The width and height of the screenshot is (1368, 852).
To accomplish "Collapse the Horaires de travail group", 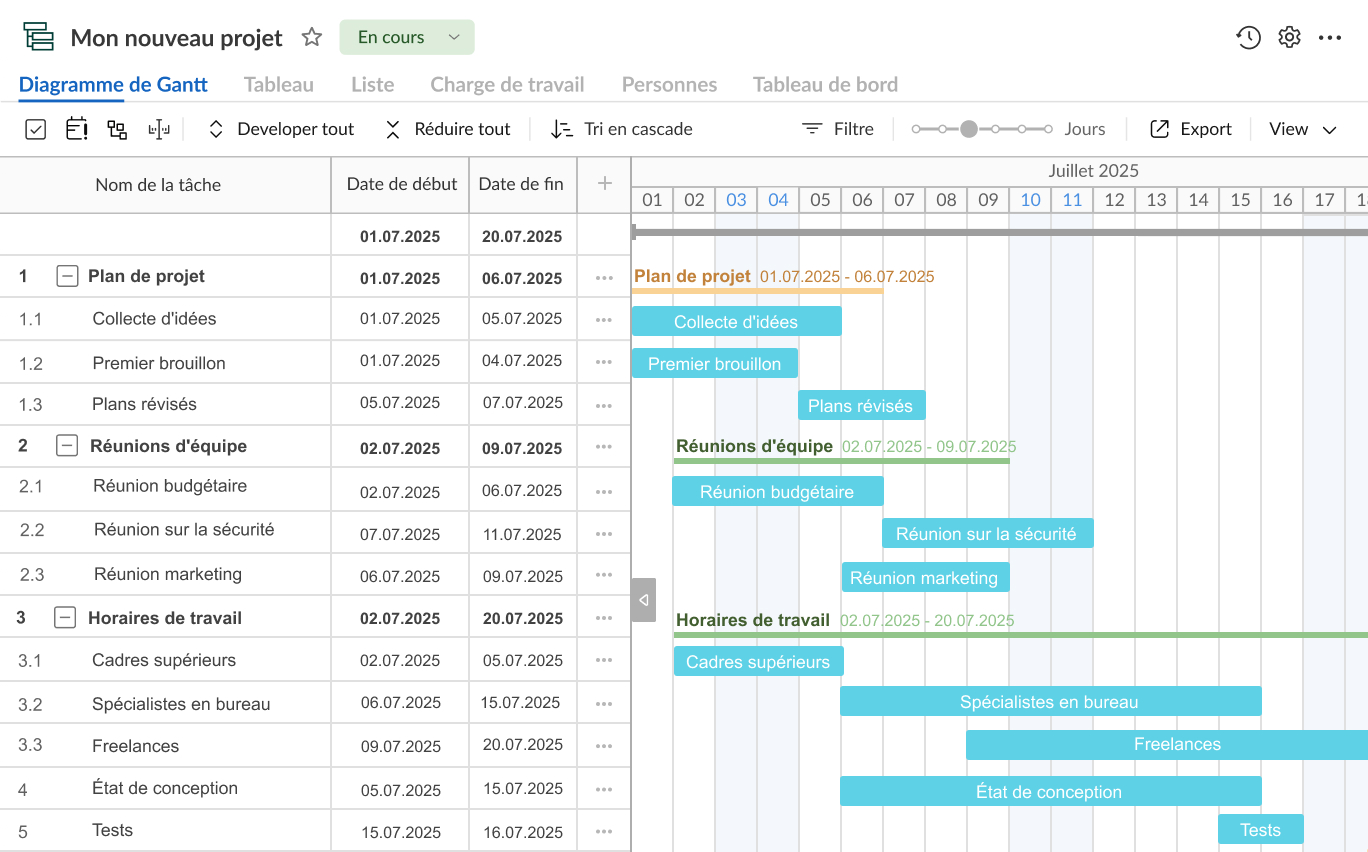I will [65, 617].
